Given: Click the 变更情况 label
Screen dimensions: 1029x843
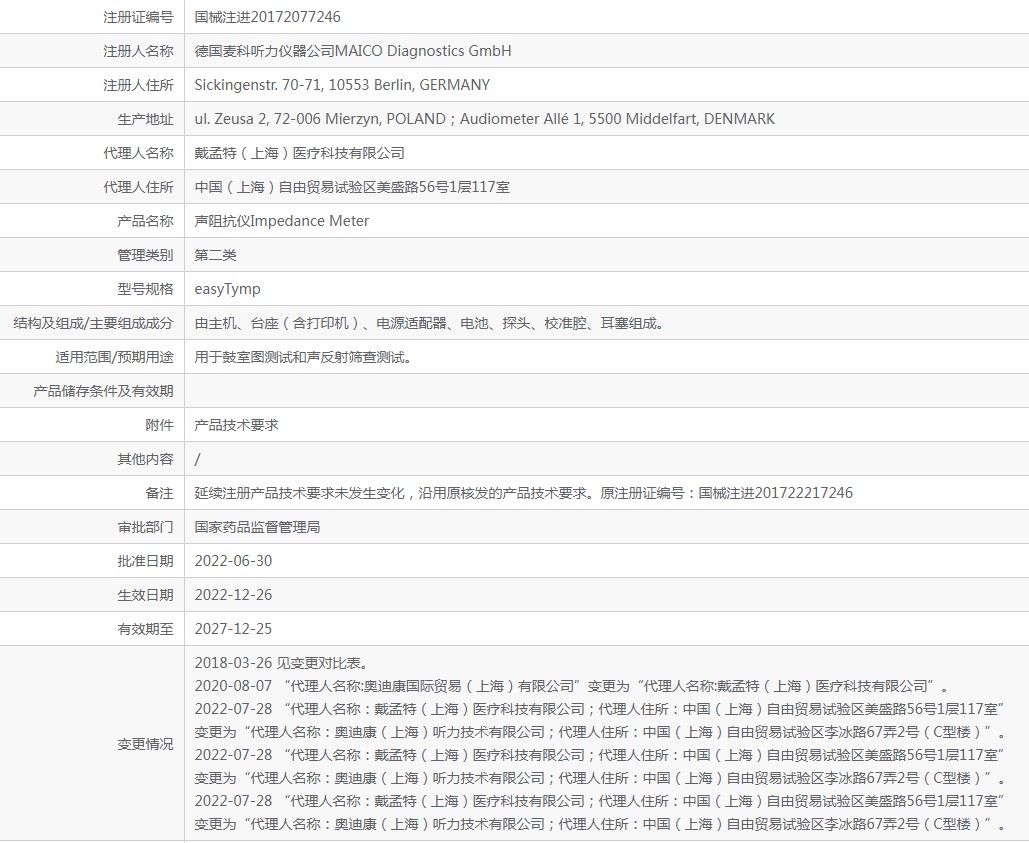Looking at the screenshot, I should [145, 744].
